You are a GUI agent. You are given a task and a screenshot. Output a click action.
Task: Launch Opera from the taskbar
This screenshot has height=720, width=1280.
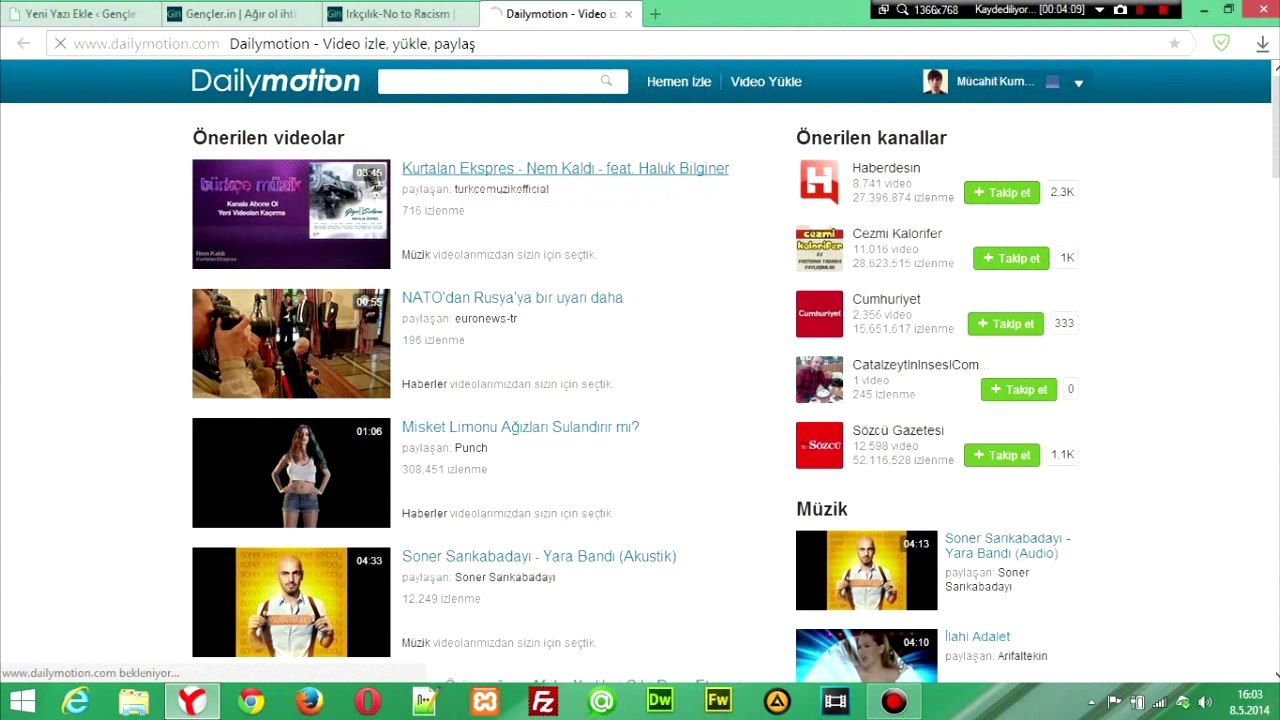[368, 702]
